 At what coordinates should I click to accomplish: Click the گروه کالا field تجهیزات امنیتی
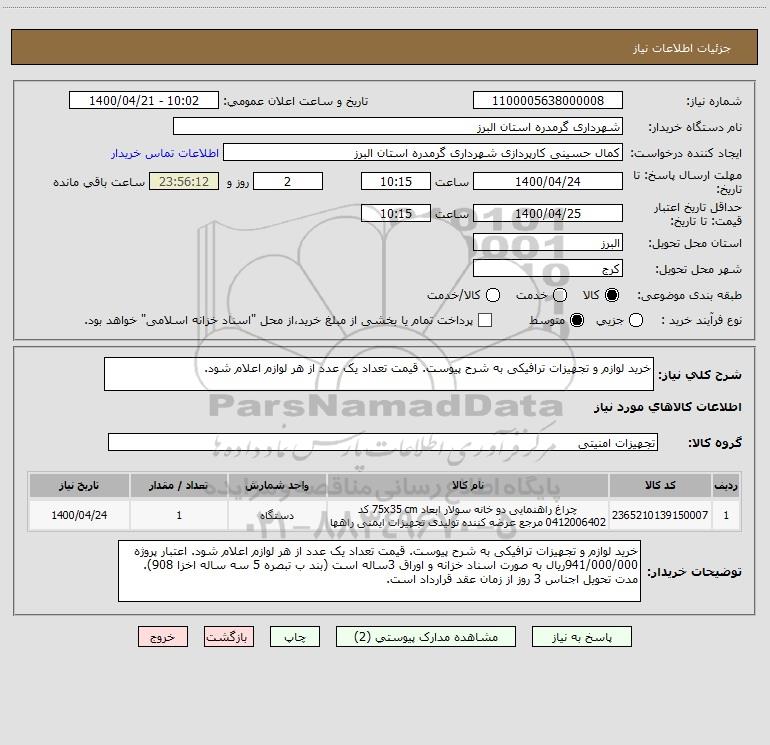pos(383,442)
